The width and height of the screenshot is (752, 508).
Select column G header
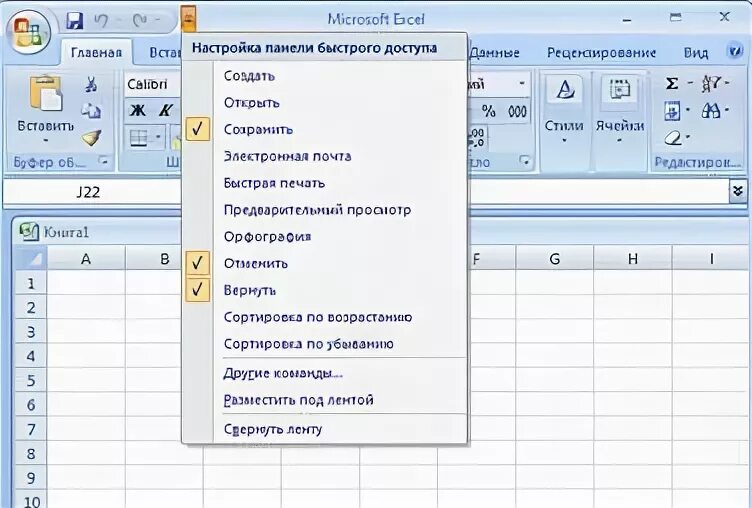click(x=554, y=259)
